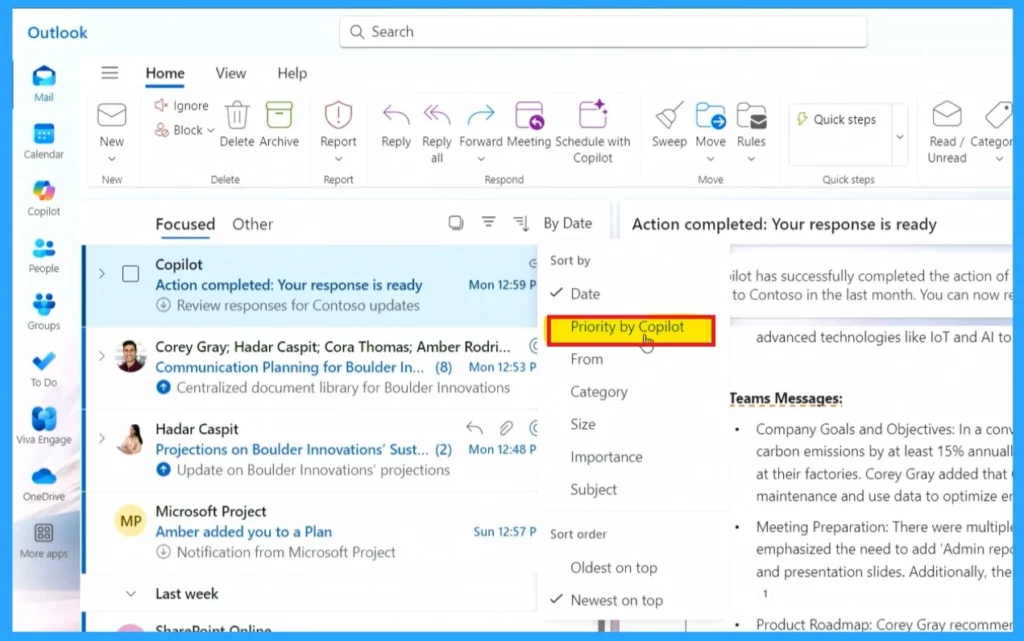Expand the Forward dropdown arrow
Screen dimensions: 1024x641
481,159
